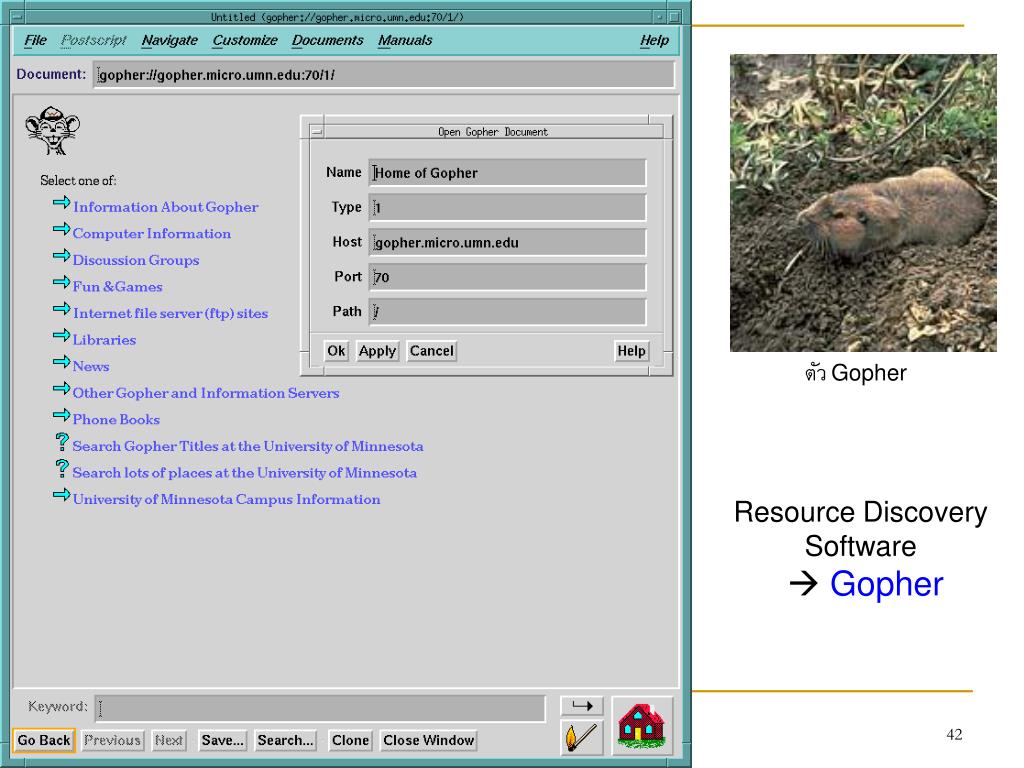Click Apply in the dialog
This screenshot has width=1024, height=768.
[377, 351]
